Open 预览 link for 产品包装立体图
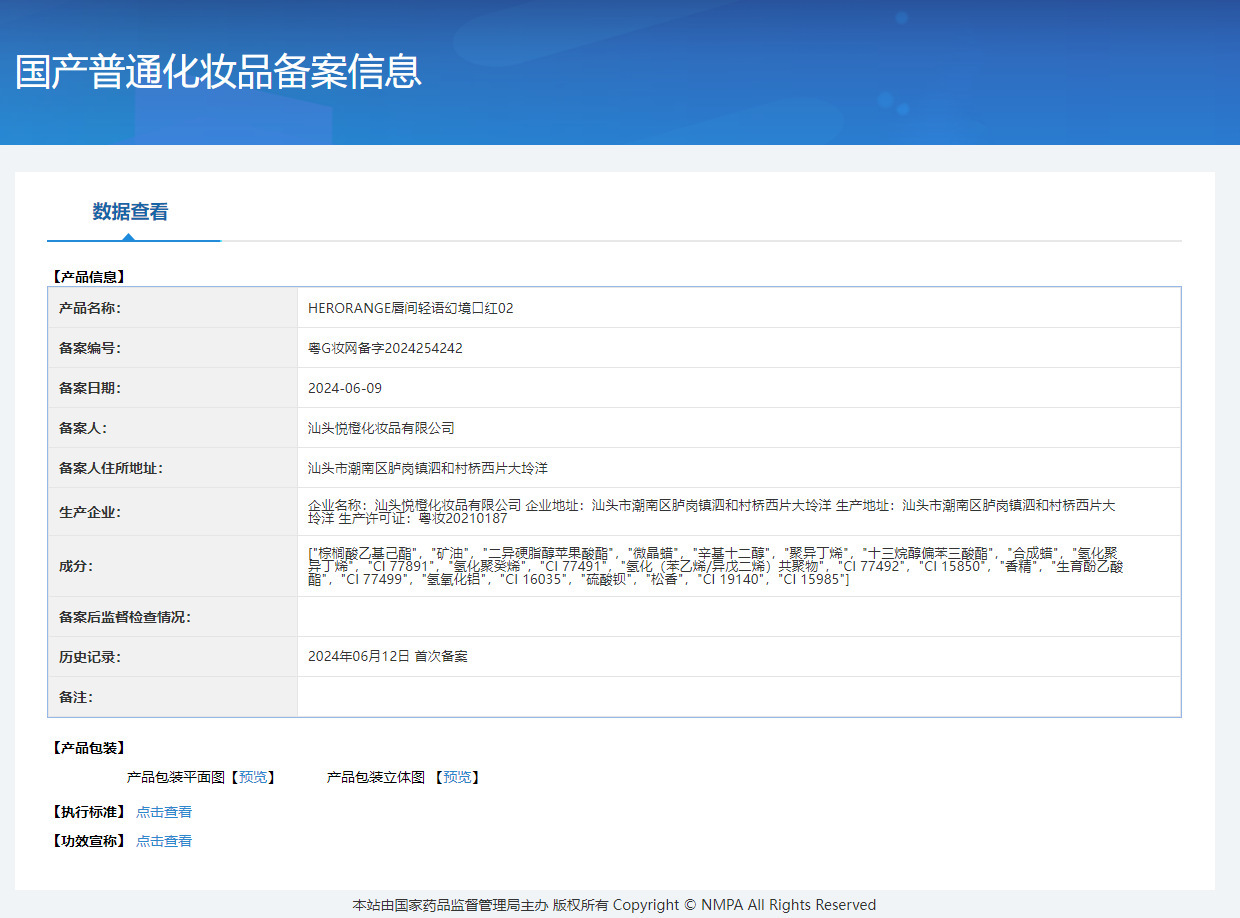Viewport: 1240px width, 918px height. pos(457,777)
